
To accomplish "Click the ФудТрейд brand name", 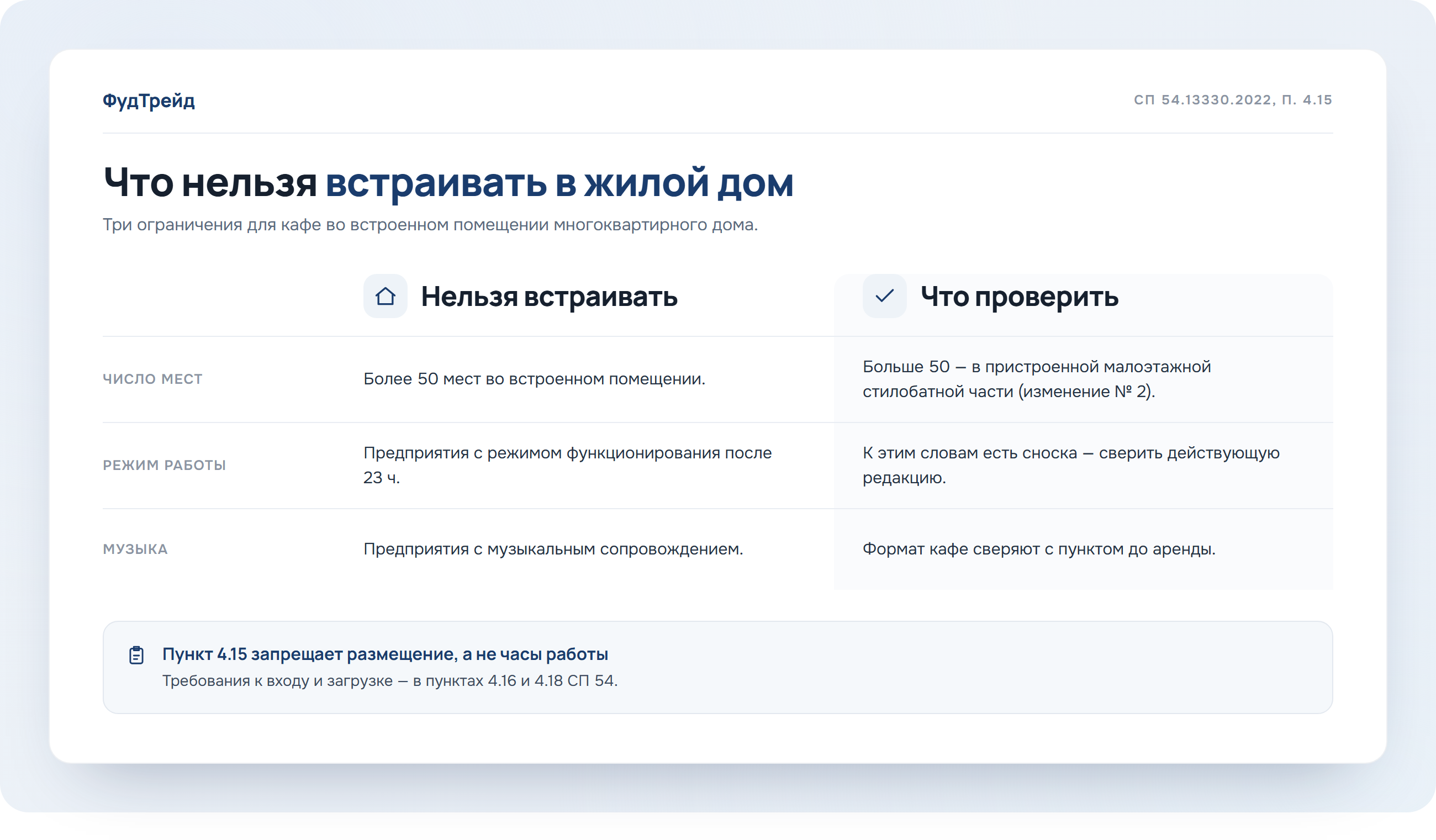I will [149, 101].
